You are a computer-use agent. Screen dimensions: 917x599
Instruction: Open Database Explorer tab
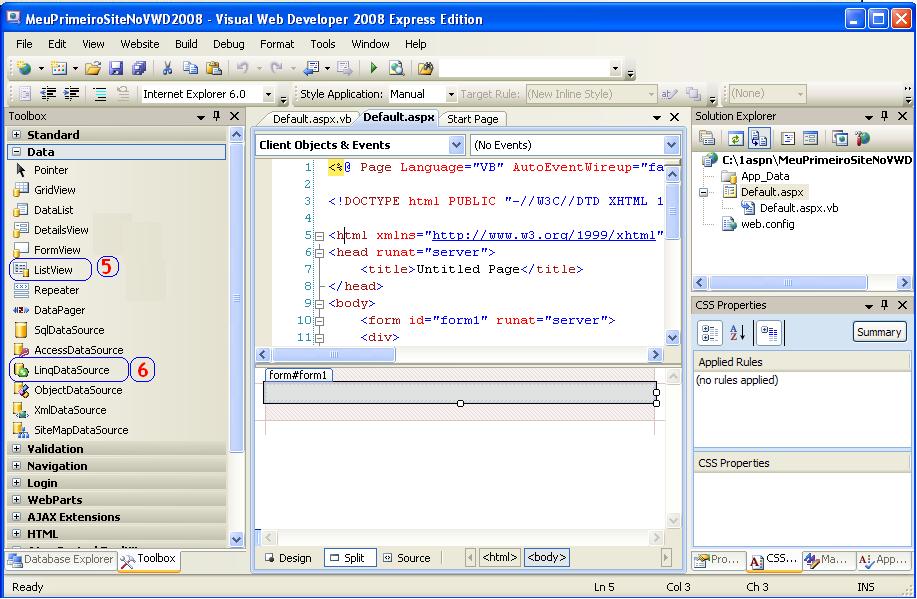point(61,559)
